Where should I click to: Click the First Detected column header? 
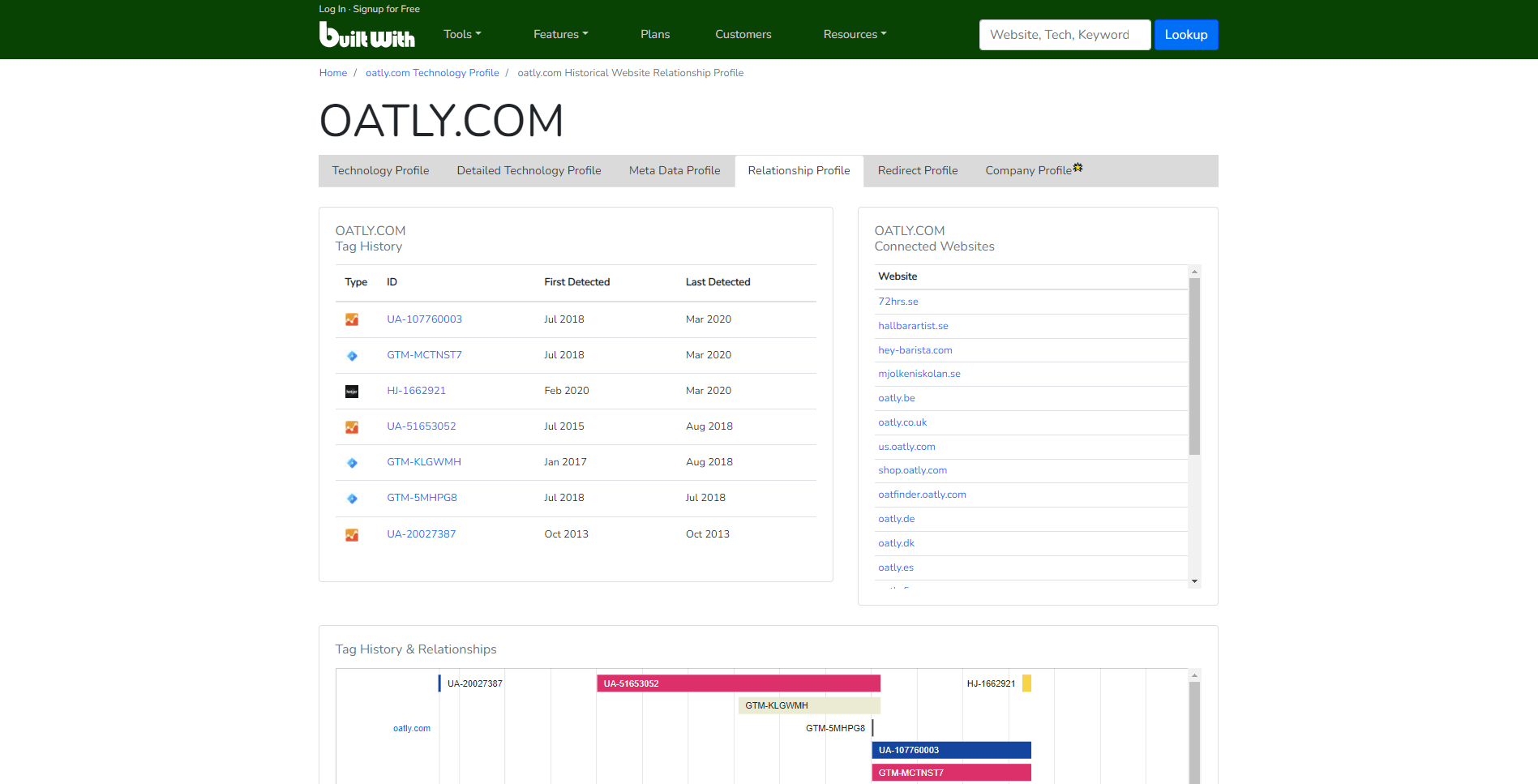coord(576,282)
